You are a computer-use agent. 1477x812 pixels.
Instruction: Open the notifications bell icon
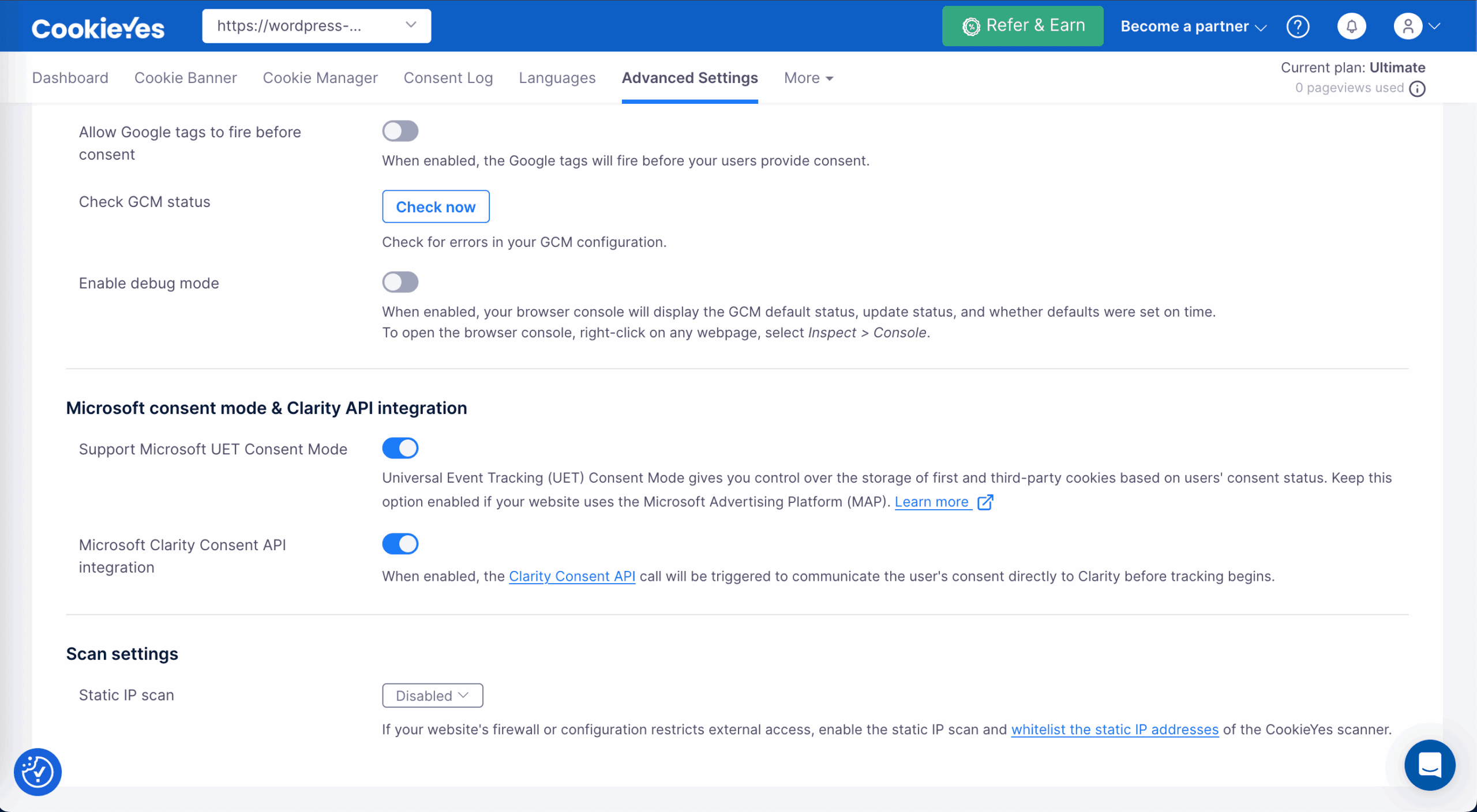click(x=1351, y=27)
